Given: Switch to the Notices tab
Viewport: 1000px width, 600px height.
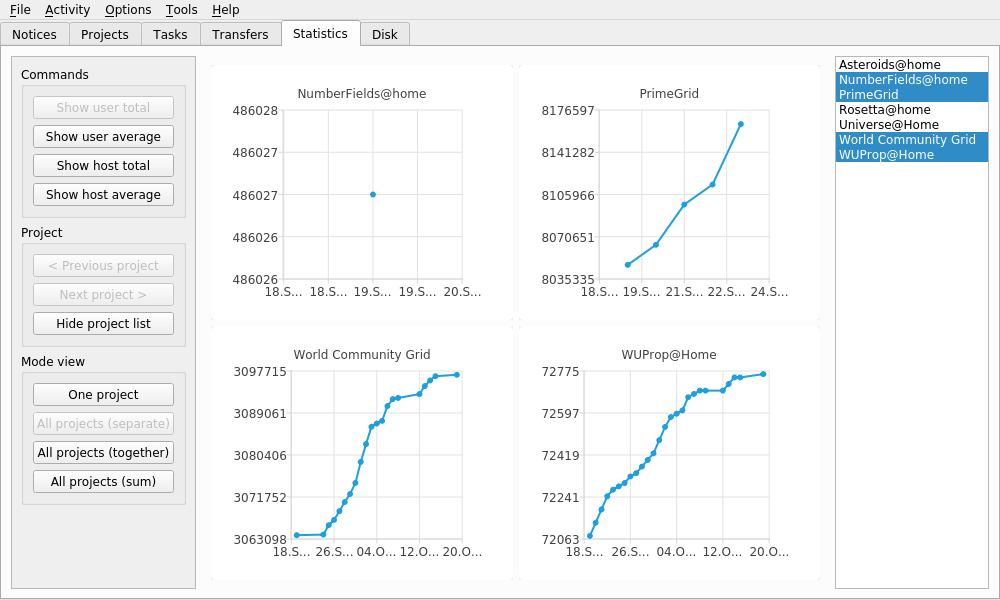Looking at the screenshot, I should (35, 34).
